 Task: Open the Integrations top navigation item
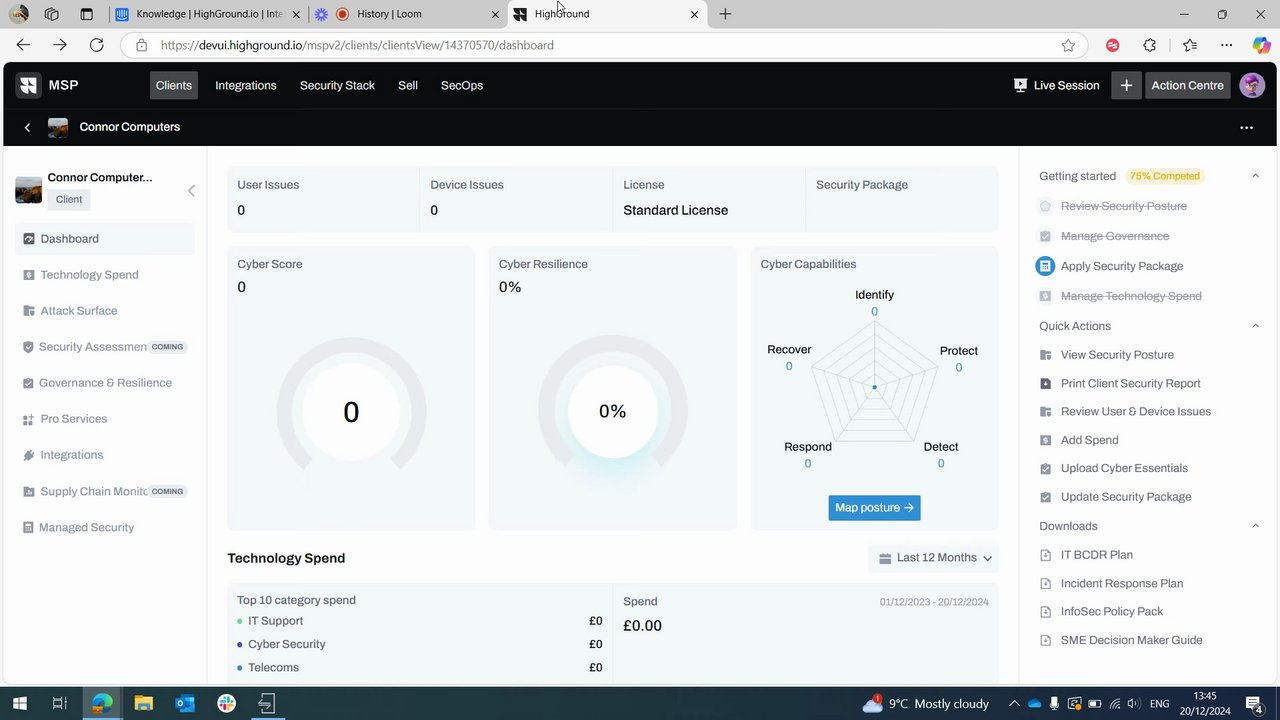pos(246,85)
